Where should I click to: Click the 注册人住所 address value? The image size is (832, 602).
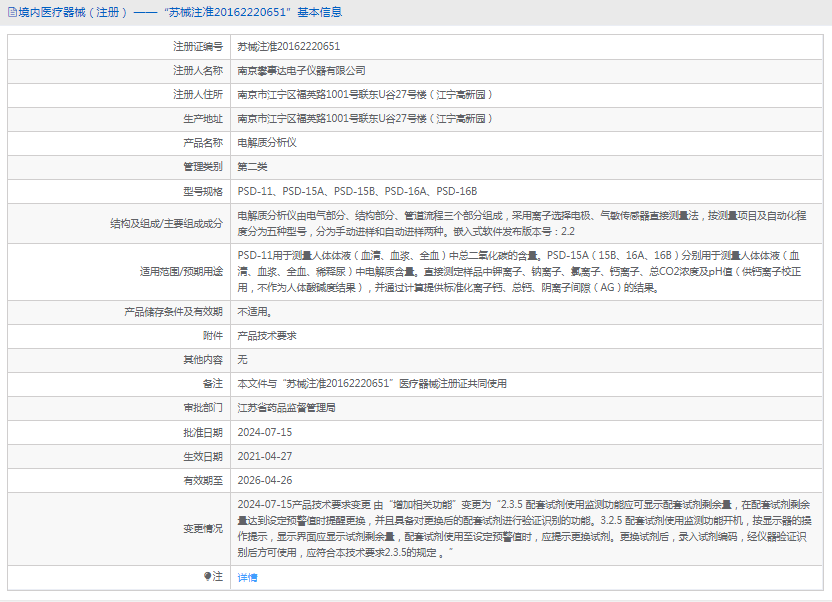365,94
